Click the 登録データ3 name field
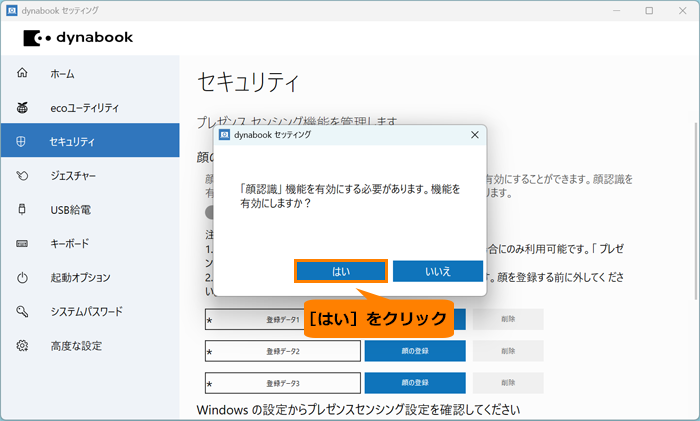This screenshot has height=421, width=700. pyautogui.click(x=283, y=383)
